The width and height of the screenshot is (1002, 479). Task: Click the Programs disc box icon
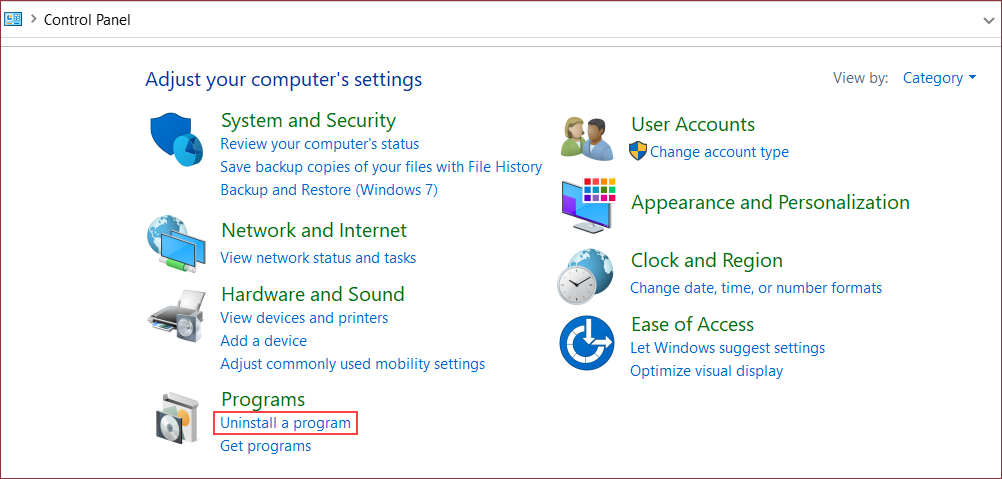click(x=177, y=418)
